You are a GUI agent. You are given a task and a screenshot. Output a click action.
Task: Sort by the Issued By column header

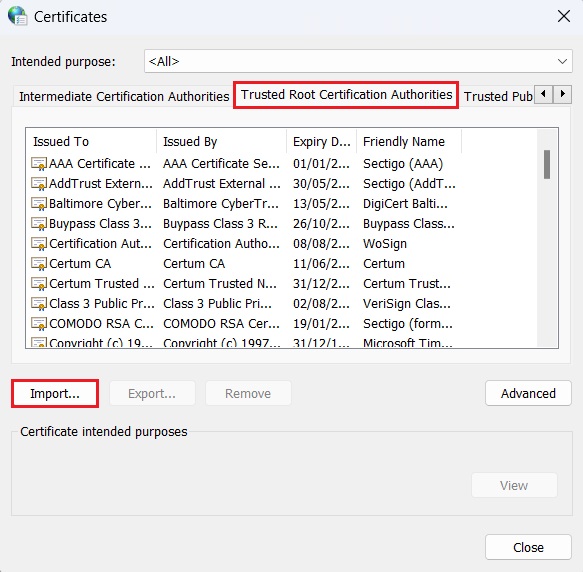pyautogui.click(x=222, y=142)
